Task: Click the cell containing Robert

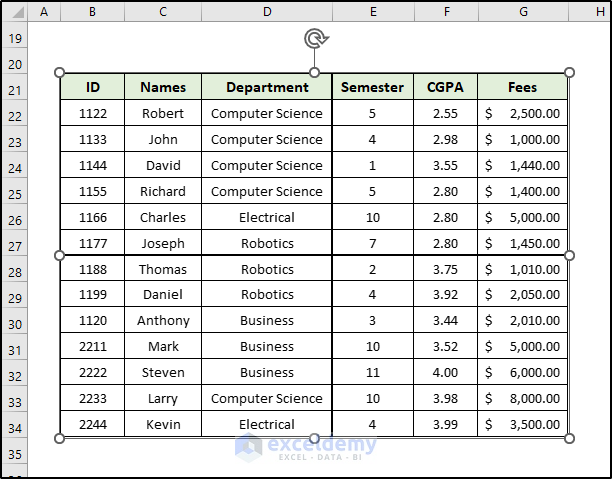Action: pos(163,113)
